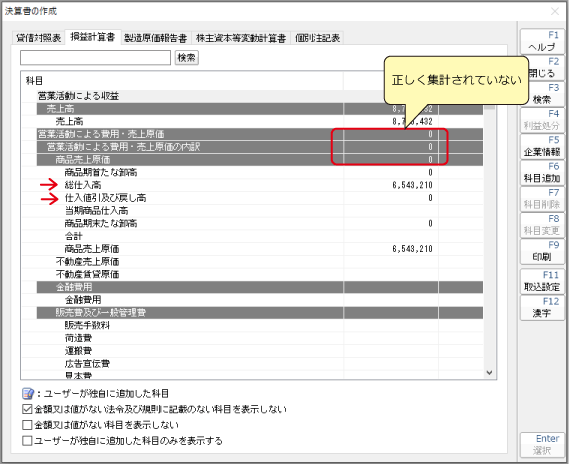Switch to the 貸借対照表 tab
The width and height of the screenshot is (569, 464).
pos(38,38)
